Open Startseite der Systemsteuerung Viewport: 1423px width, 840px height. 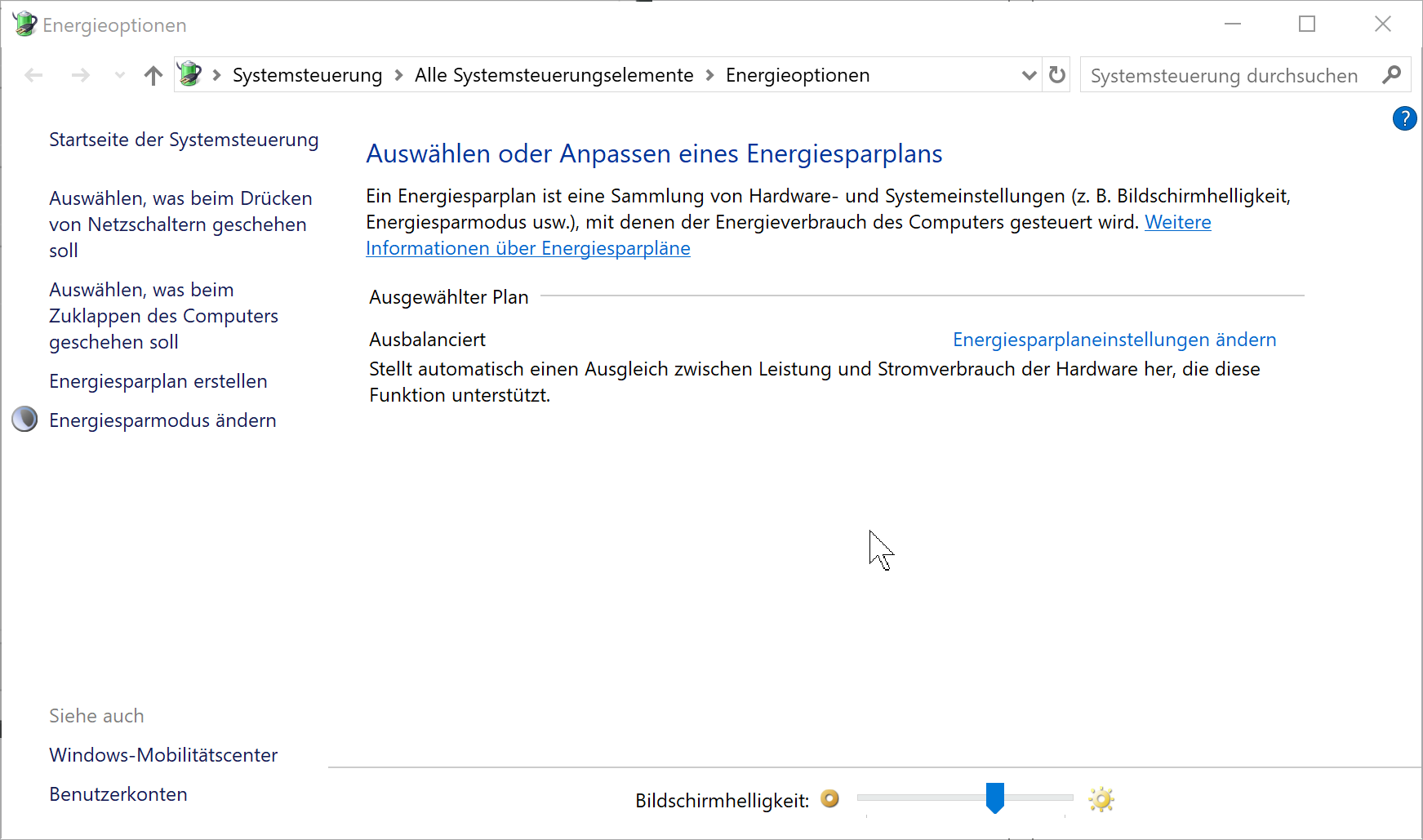pos(184,140)
